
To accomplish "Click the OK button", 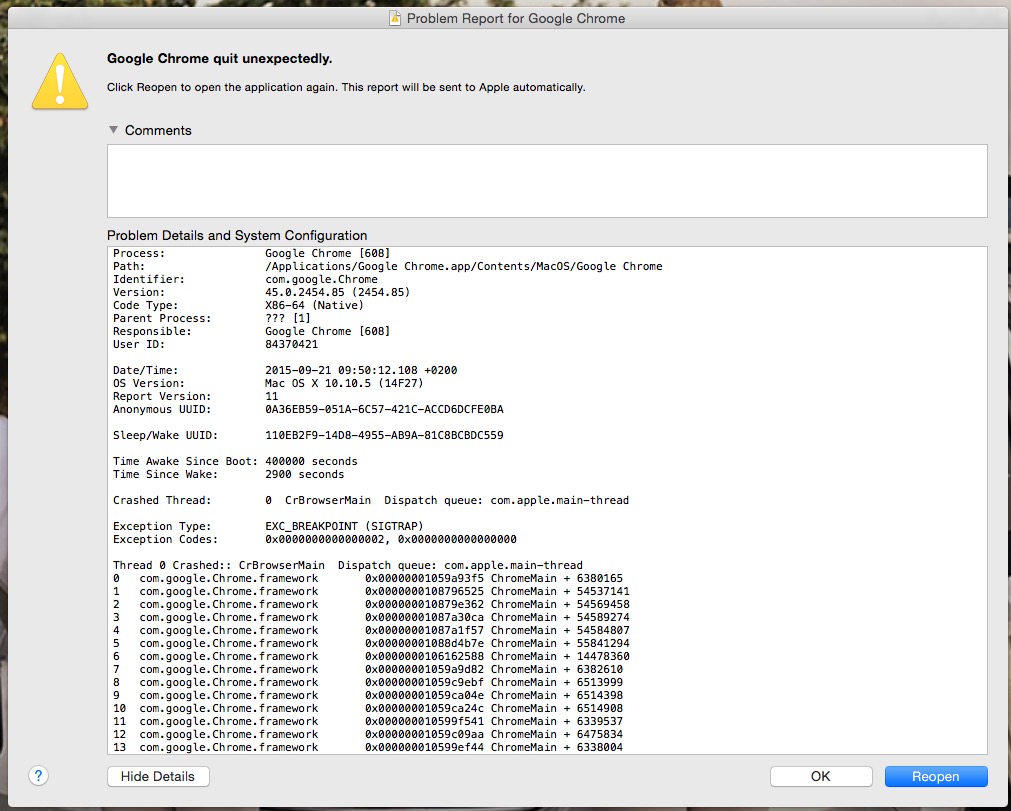I will tap(820, 776).
